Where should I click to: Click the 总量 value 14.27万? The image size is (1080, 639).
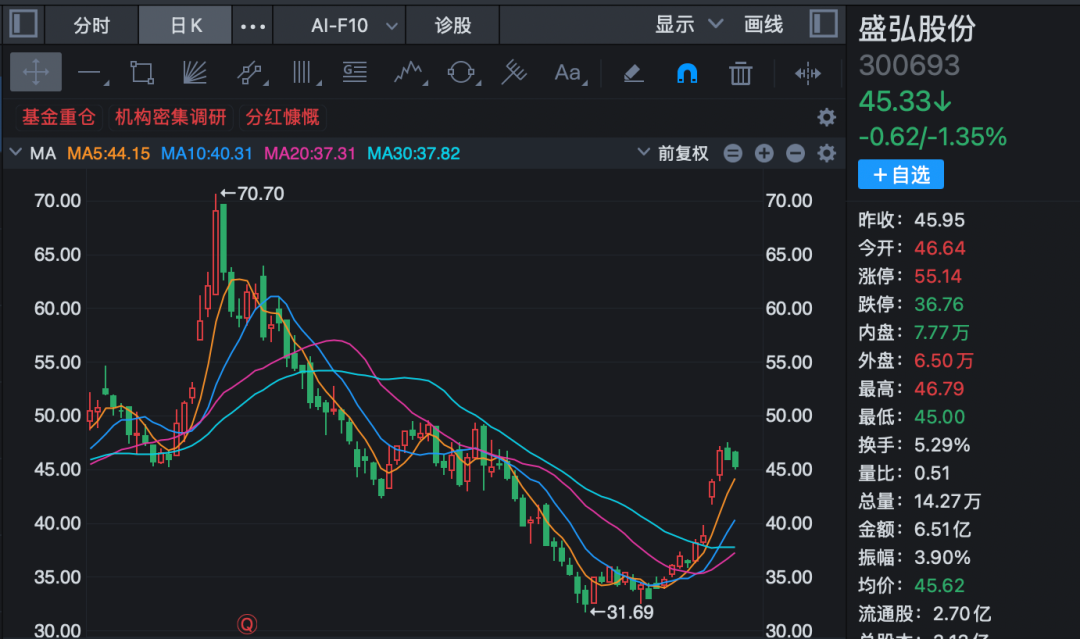[x=947, y=501]
